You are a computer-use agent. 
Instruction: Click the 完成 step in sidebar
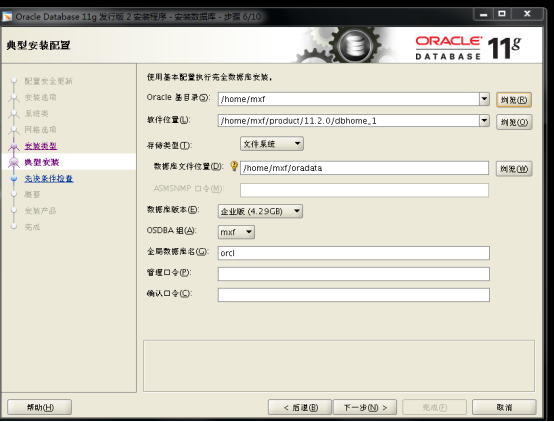tap(33, 227)
